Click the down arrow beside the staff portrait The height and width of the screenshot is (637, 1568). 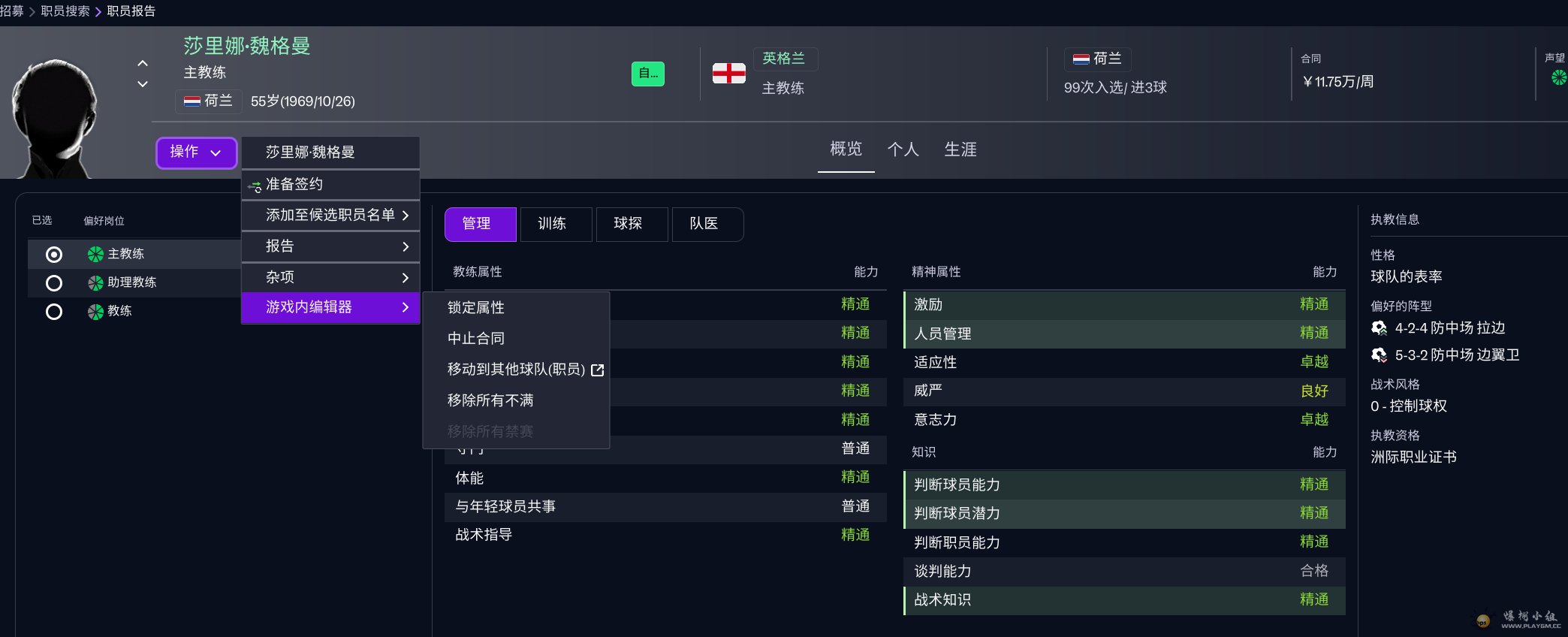tap(143, 84)
